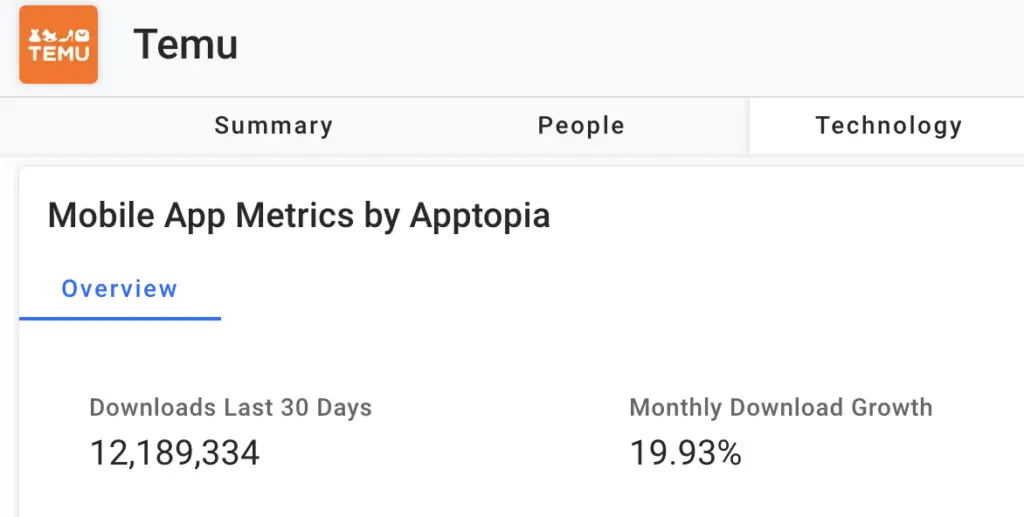Screen dimensions: 1024x517
Task: Click the handbag pictogram in Temu logo
Action: 82,35
